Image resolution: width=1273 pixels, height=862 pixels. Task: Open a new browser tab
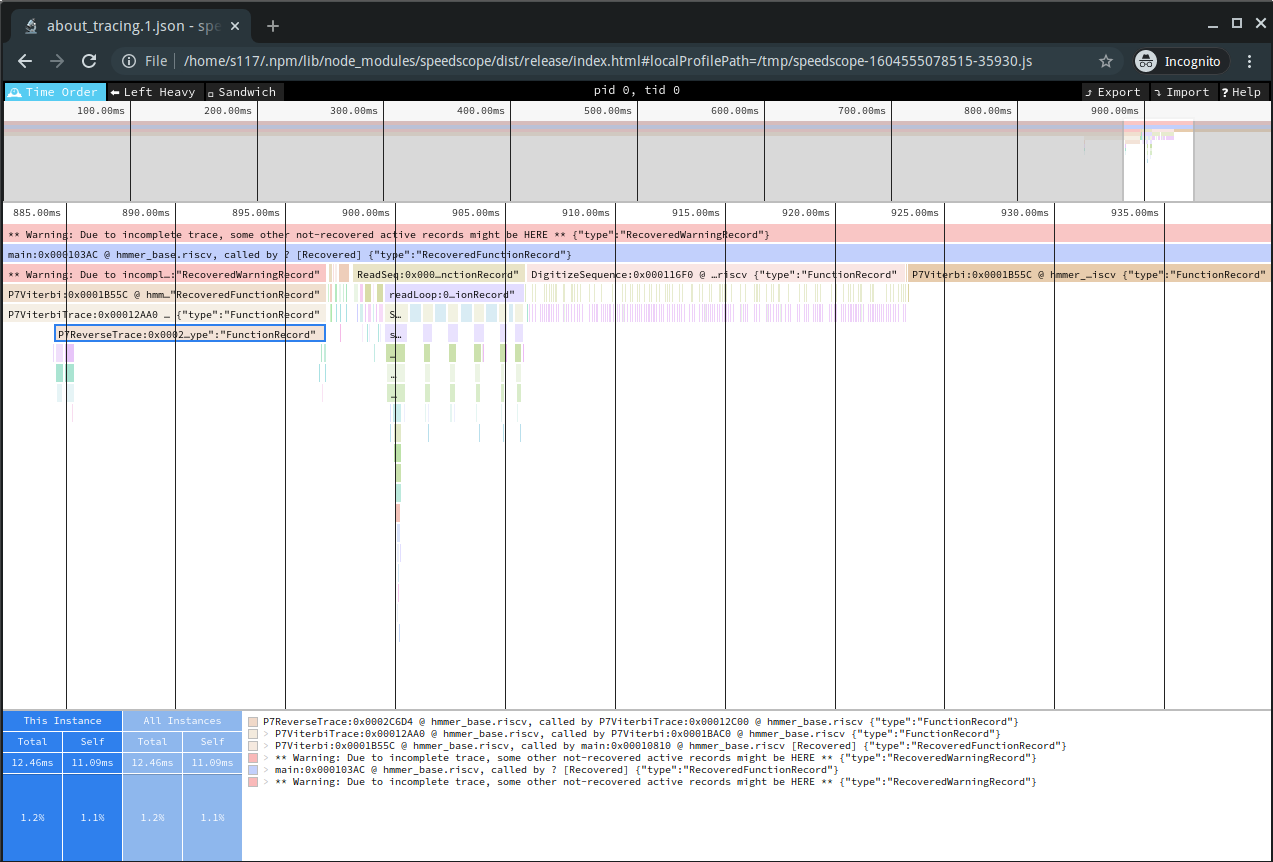tap(273, 26)
